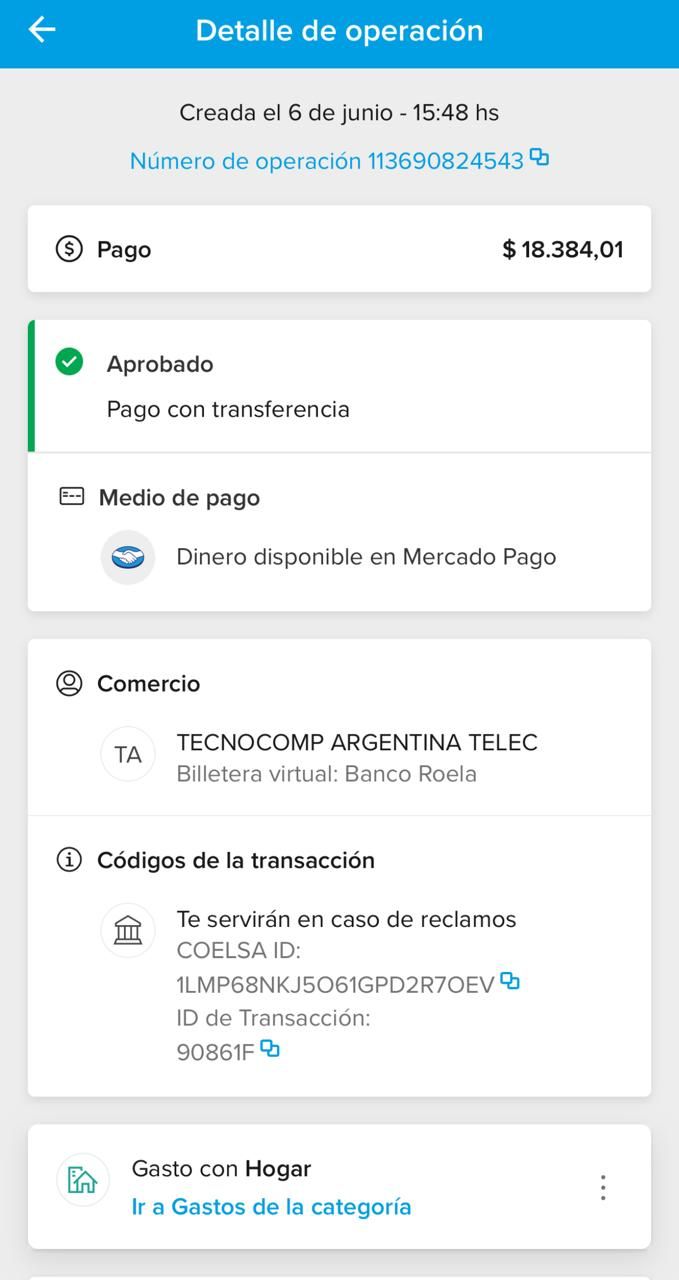Screen dimensions: 679x1280
Task: Tap the Mercado Pago handshake logo
Action: 128,557
